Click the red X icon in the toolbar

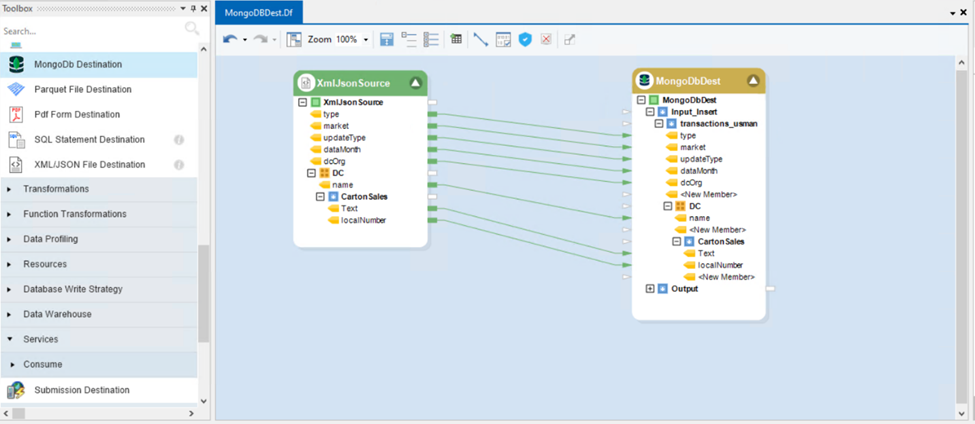click(x=546, y=40)
